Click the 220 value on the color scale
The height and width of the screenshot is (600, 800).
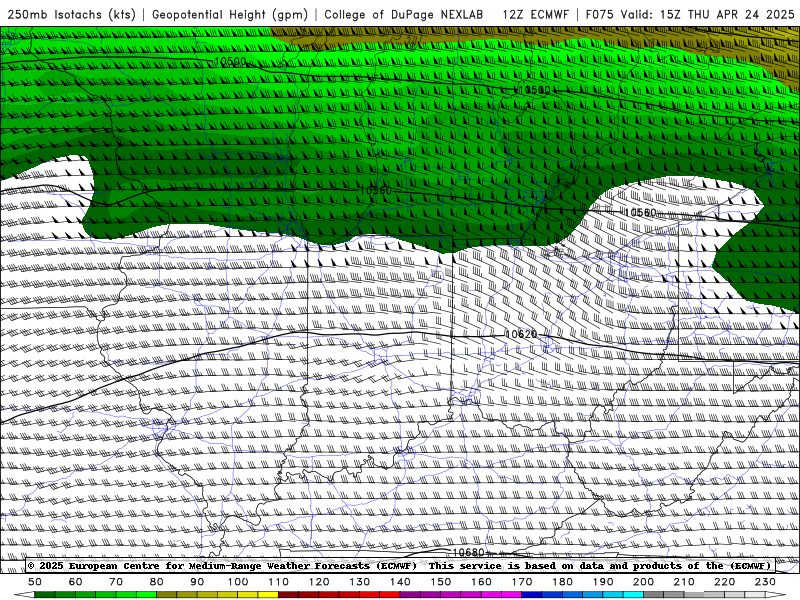[724, 582]
